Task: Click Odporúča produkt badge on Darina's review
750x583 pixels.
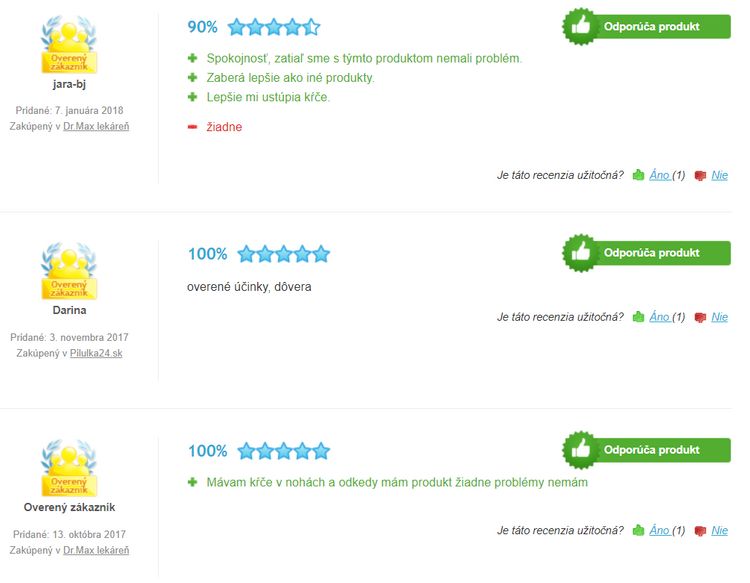Action: click(647, 253)
